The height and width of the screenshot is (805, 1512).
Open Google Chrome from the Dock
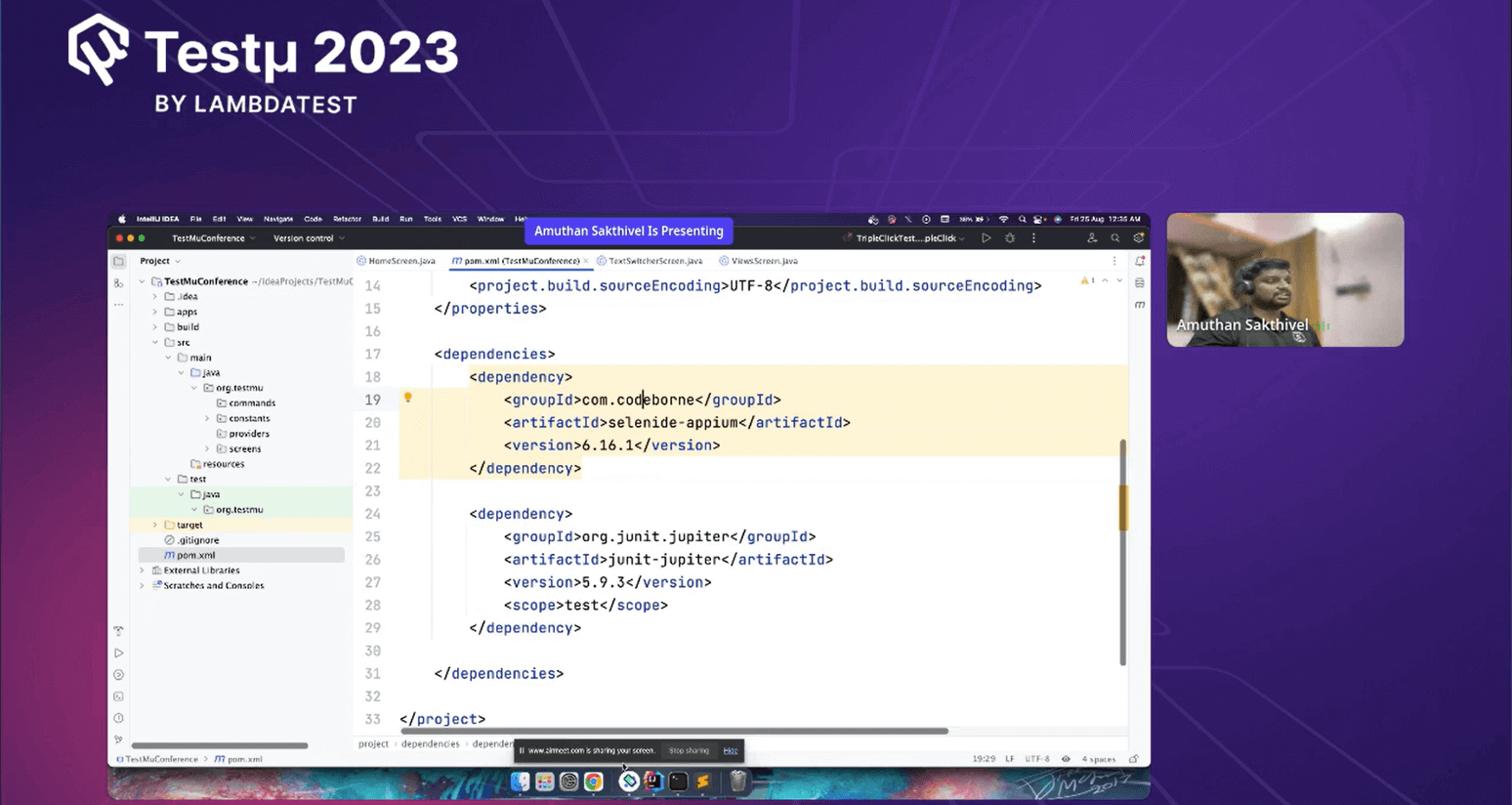point(593,782)
